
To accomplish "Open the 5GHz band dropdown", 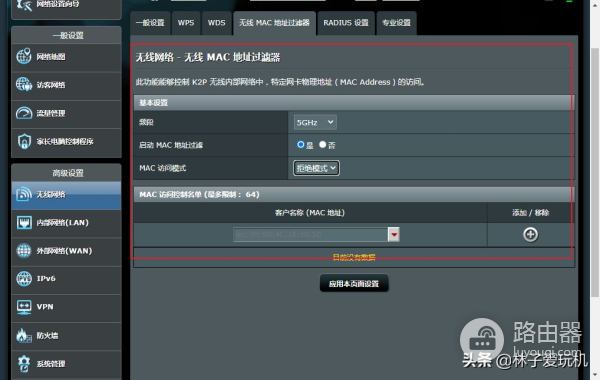I will pos(315,122).
